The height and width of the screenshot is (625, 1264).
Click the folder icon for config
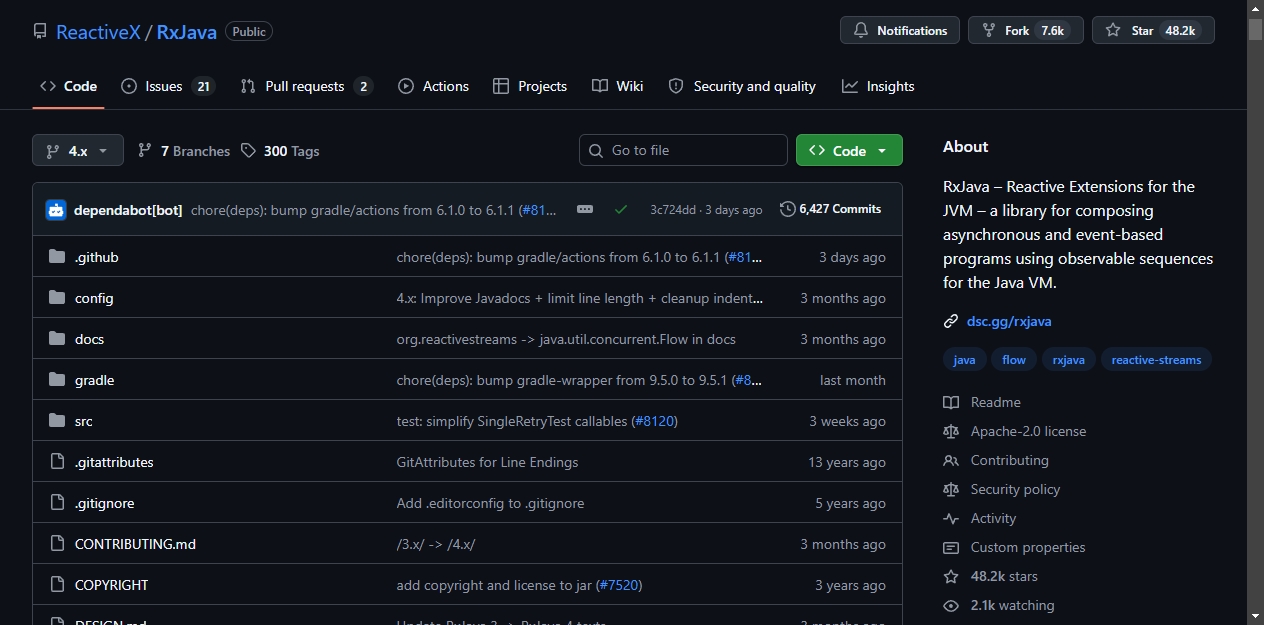pyautogui.click(x=57, y=298)
